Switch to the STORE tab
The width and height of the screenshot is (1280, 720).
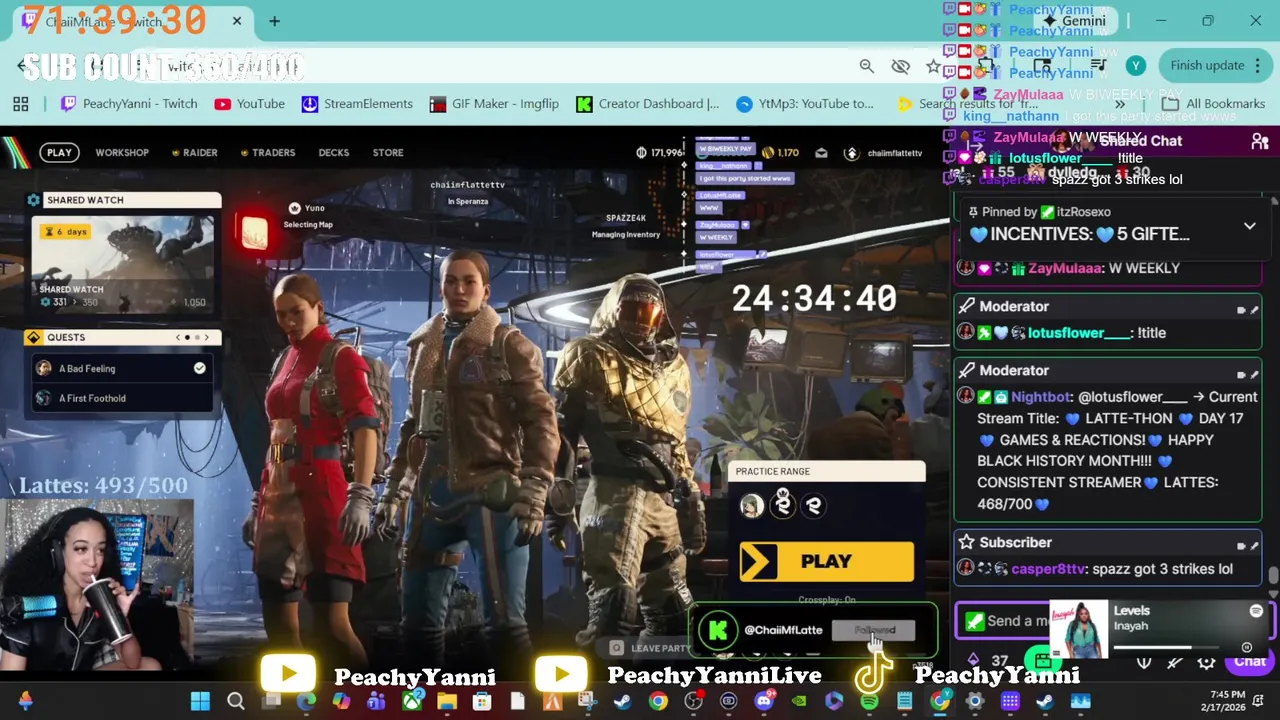(x=388, y=152)
